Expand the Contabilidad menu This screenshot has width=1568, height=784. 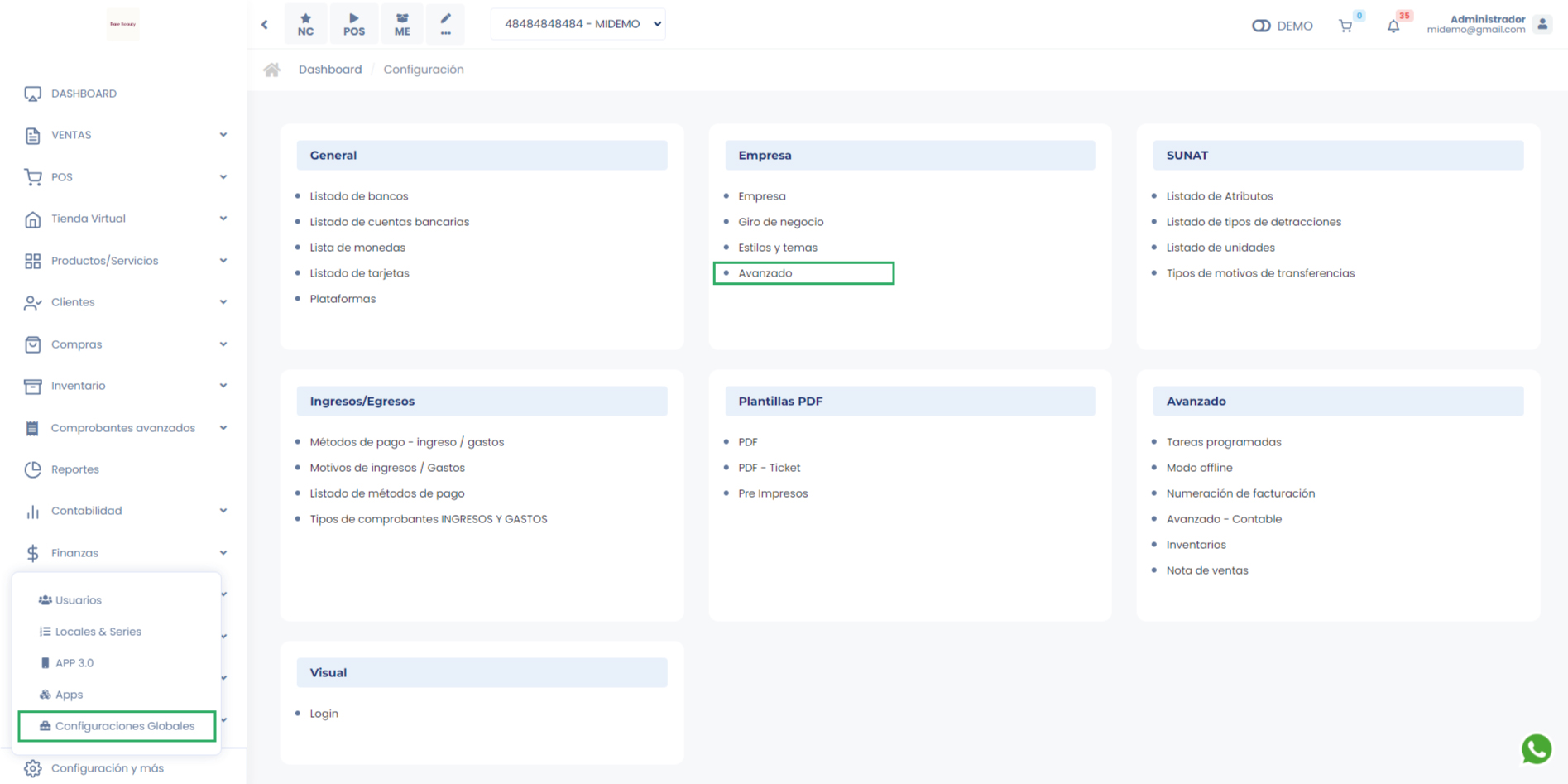tap(126, 511)
